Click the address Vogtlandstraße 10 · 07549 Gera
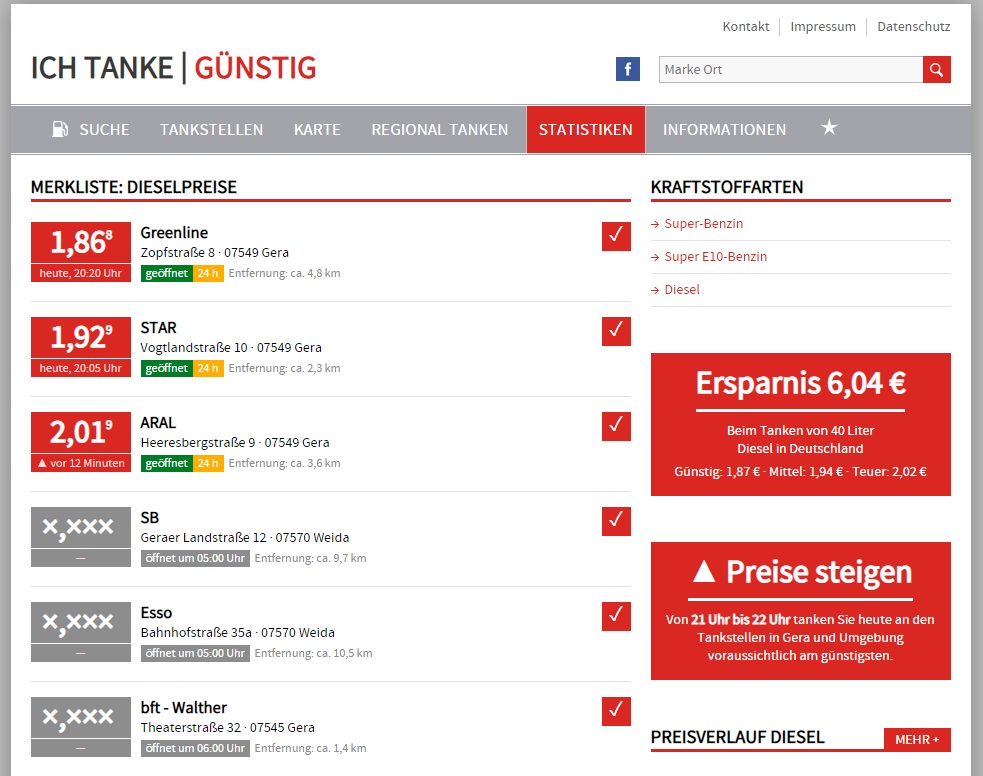 [x=231, y=348]
